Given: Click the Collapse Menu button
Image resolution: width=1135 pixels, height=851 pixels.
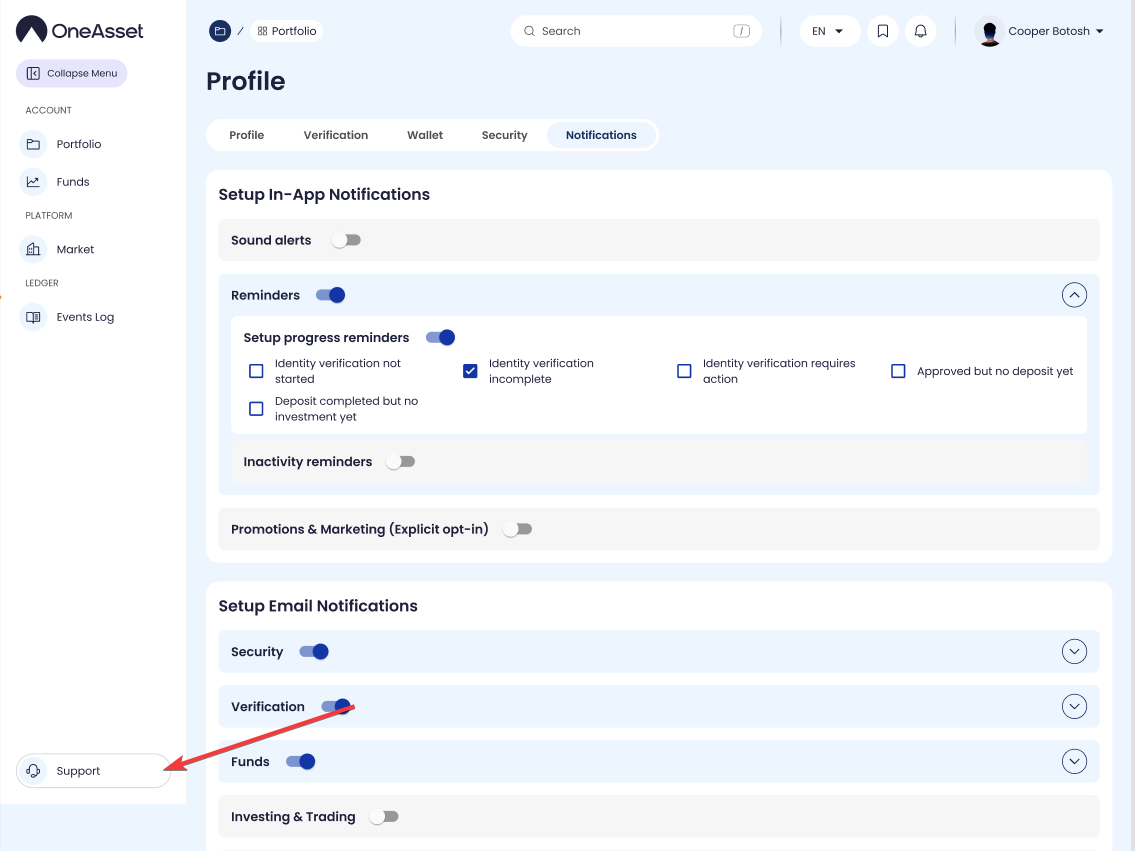Looking at the screenshot, I should coord(72,73).
